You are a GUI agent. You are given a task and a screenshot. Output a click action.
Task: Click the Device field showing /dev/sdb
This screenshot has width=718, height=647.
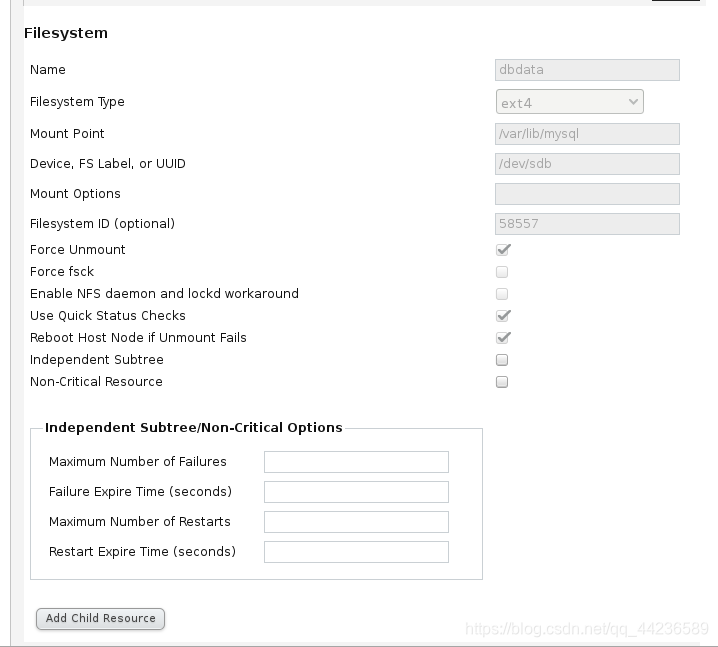coord(587,164)
